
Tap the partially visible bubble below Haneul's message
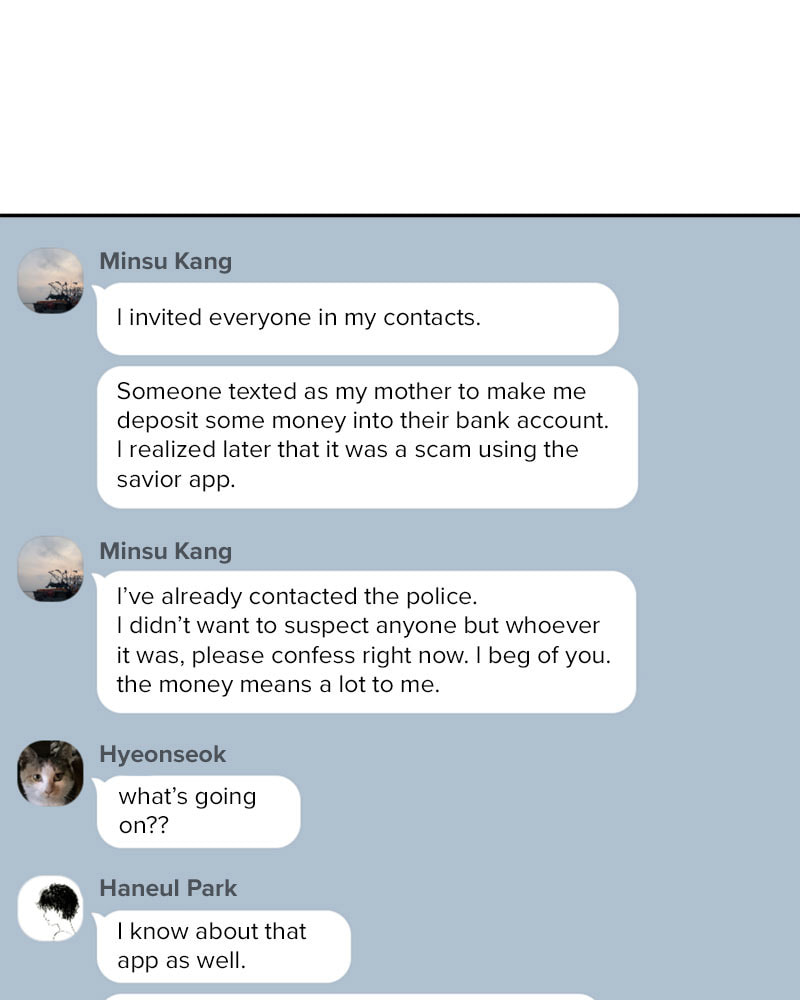point(351,996)
